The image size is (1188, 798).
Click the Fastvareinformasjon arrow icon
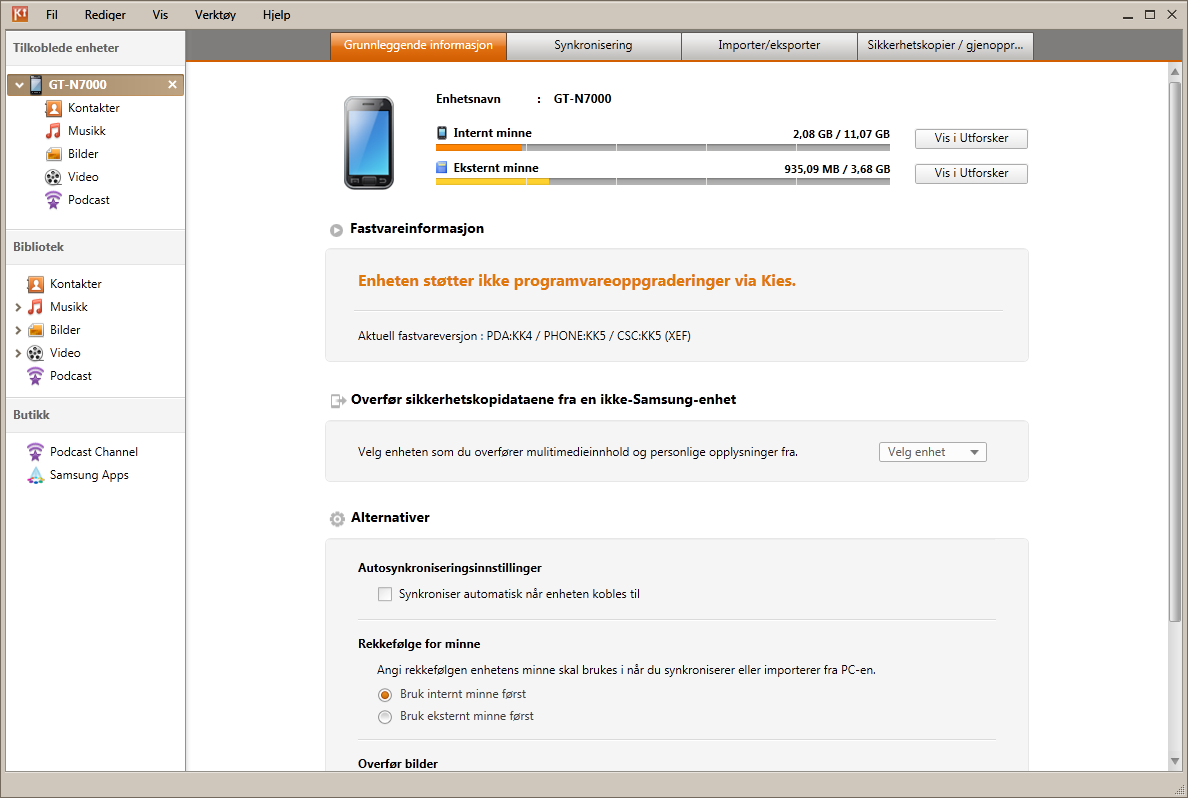coord(336,230)
